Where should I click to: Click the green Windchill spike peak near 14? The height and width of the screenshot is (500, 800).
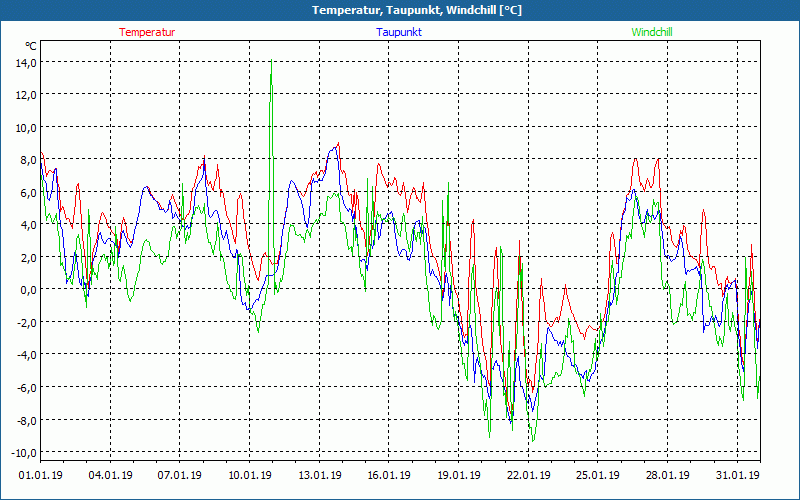[271, 60]
